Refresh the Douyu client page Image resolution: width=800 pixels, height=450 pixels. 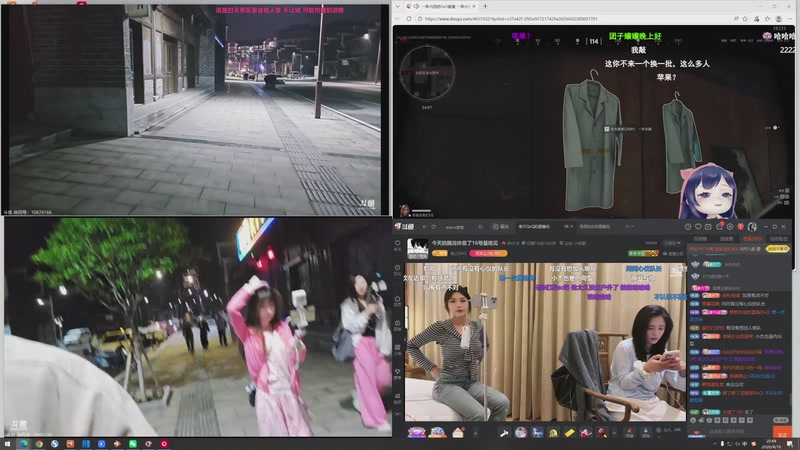tap(433, 227)
